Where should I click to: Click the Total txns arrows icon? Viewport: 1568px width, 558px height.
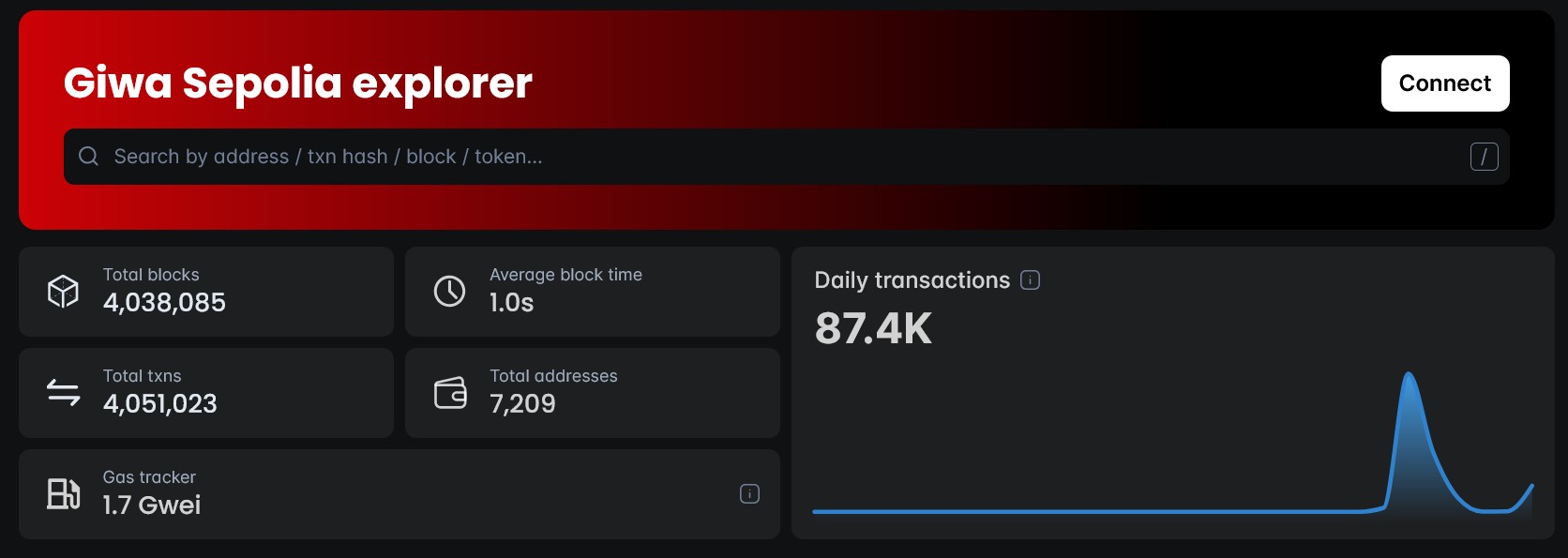(x=63, y=393)
